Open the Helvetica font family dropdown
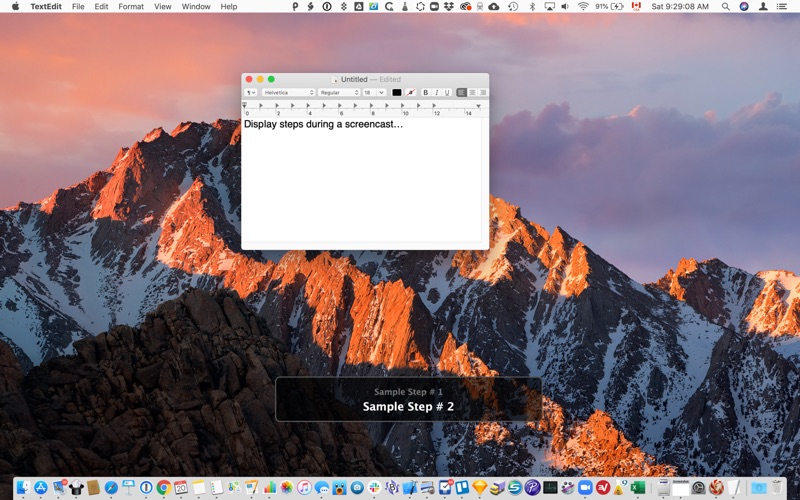The image size is (800, 500). click(x=288, y=92)
